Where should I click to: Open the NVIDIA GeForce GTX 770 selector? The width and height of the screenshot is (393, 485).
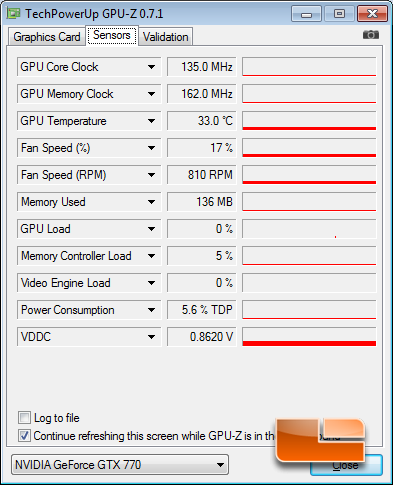120,464
